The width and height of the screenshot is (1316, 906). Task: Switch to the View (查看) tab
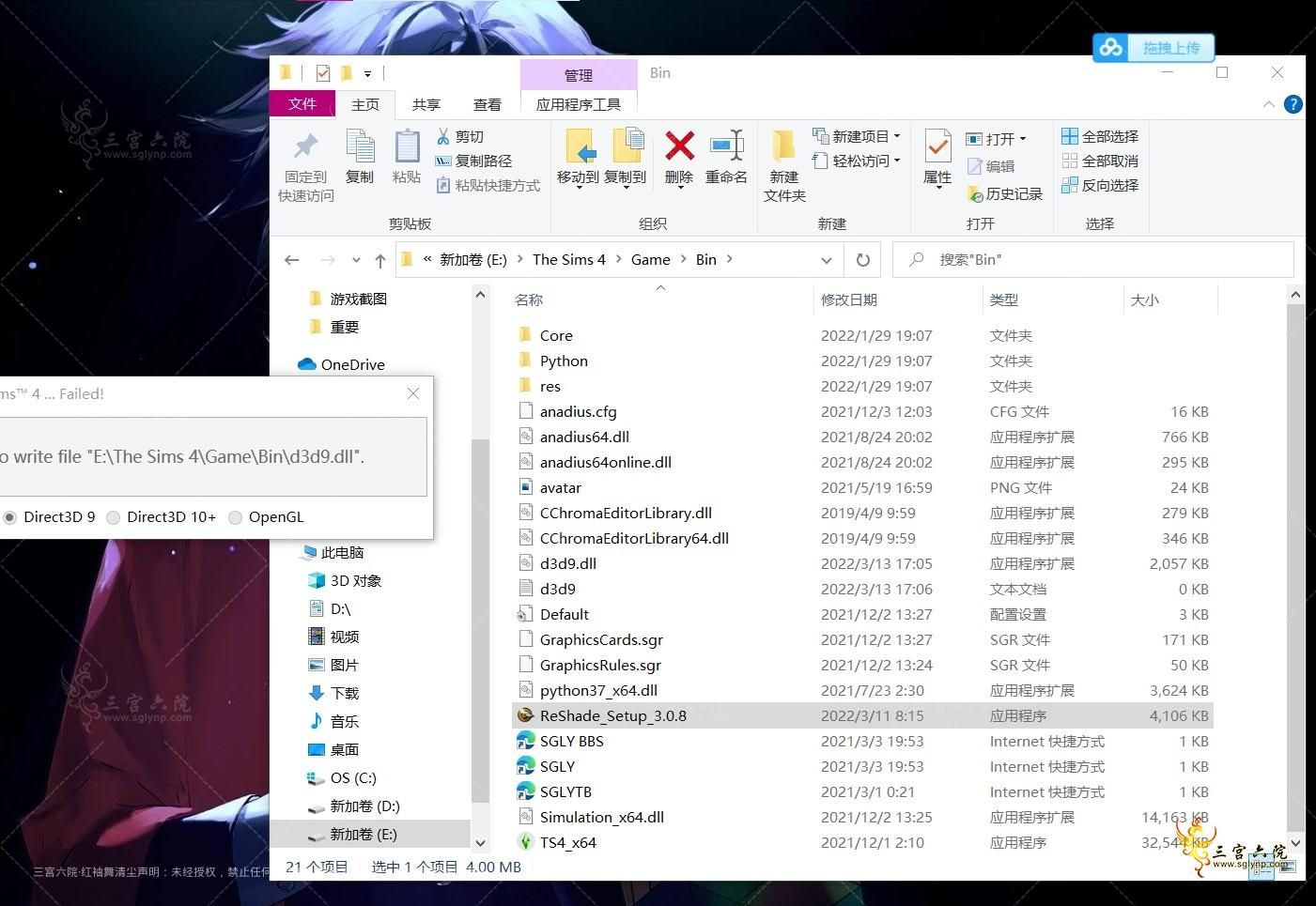(x=487, y=104)
